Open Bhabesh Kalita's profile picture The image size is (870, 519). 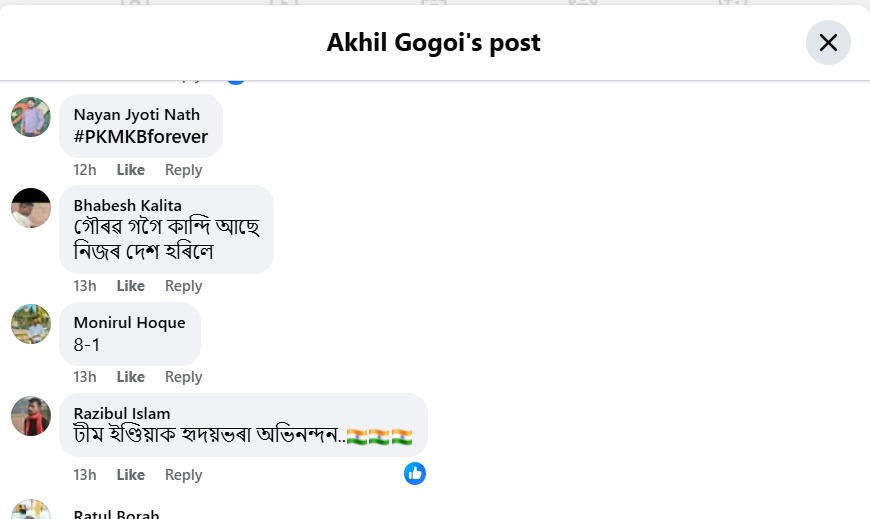(31, 208)
